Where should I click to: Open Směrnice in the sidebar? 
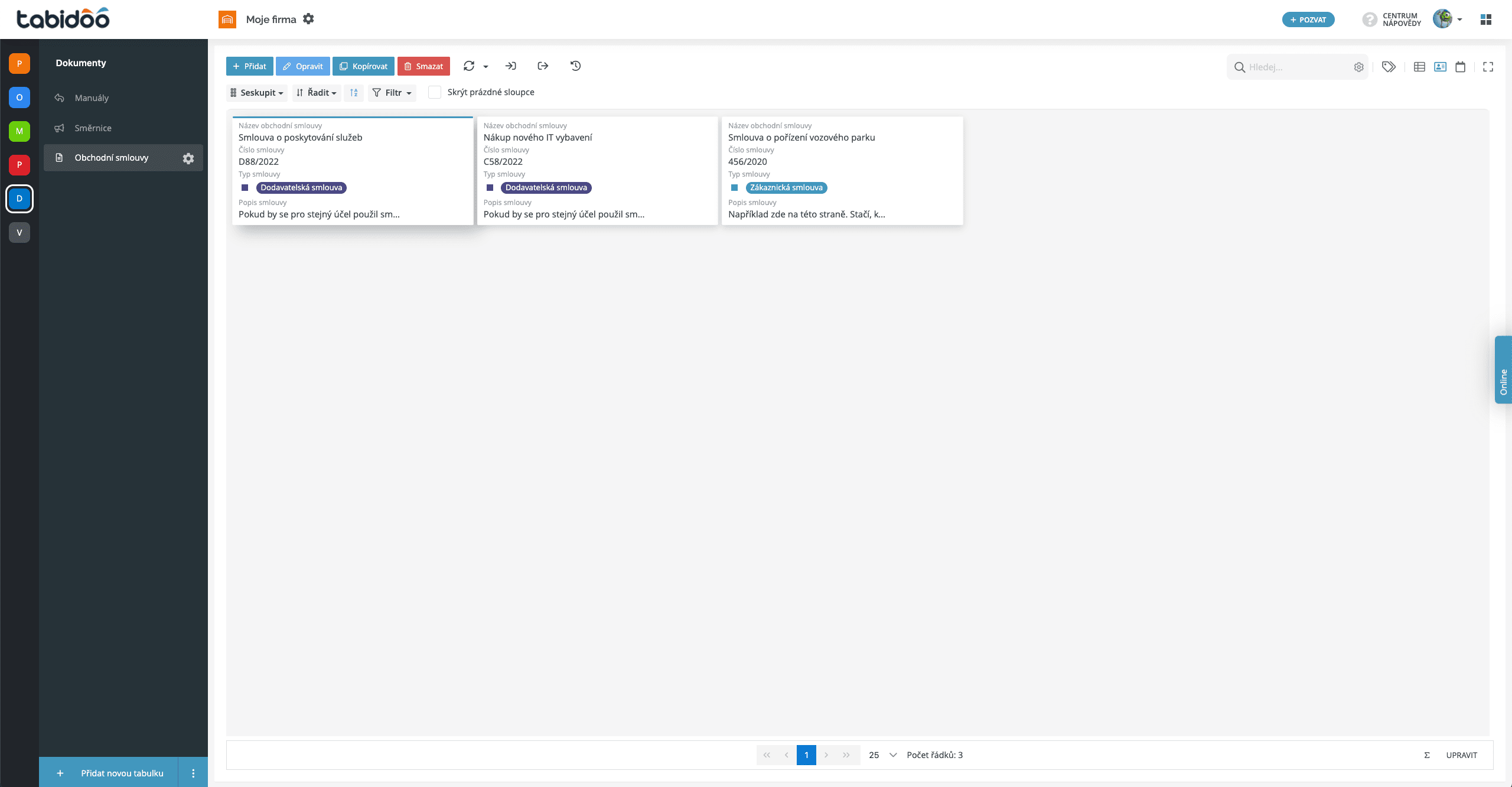[93, 128]
